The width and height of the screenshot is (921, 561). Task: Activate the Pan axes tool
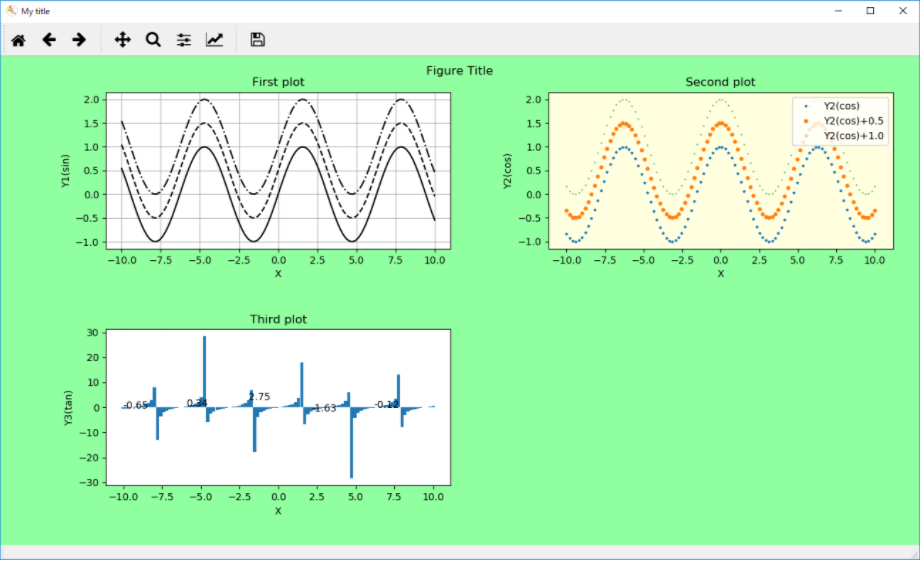point(122,40)
